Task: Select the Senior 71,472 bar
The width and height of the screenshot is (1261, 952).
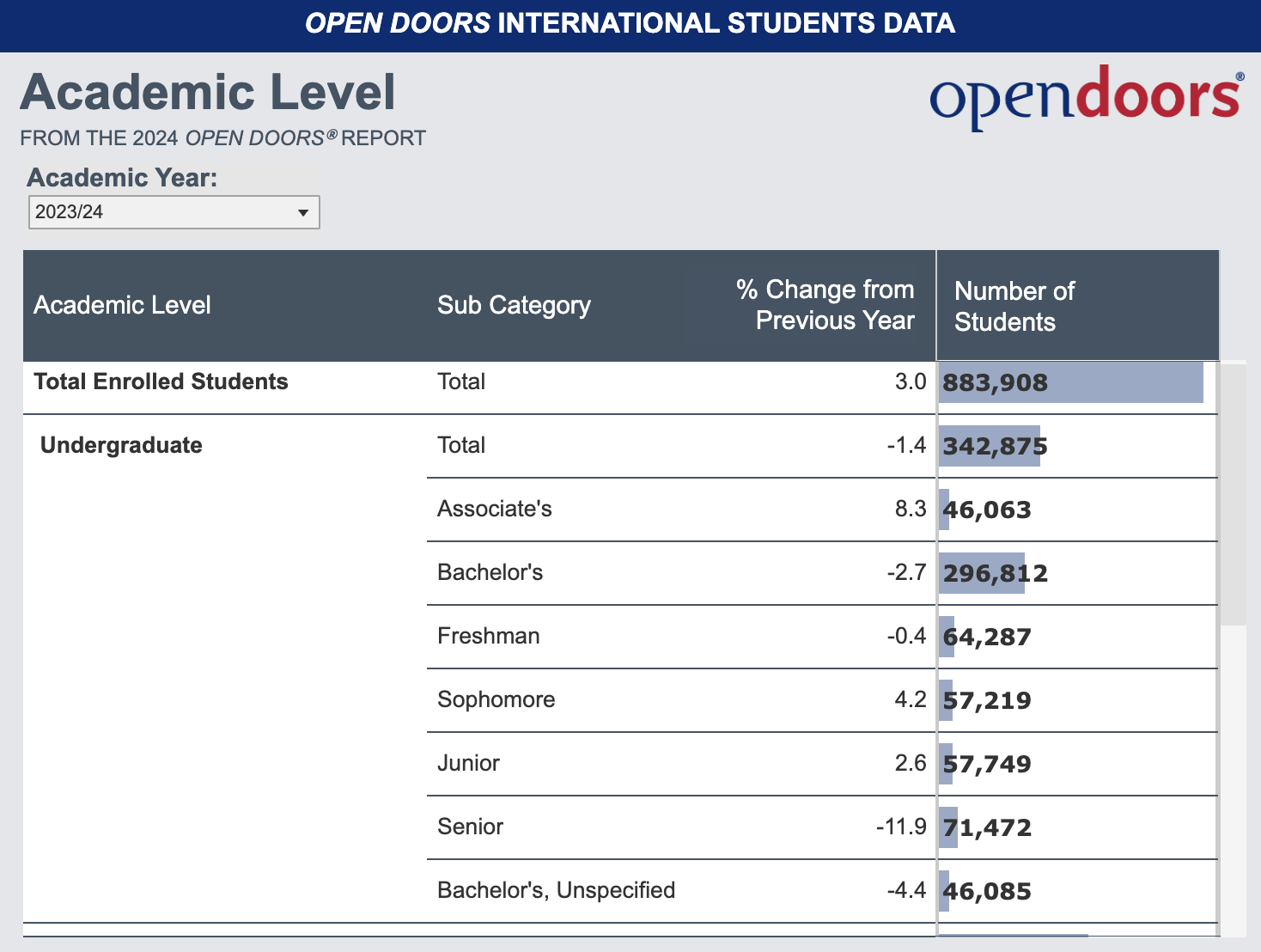Action: point(948,827)
